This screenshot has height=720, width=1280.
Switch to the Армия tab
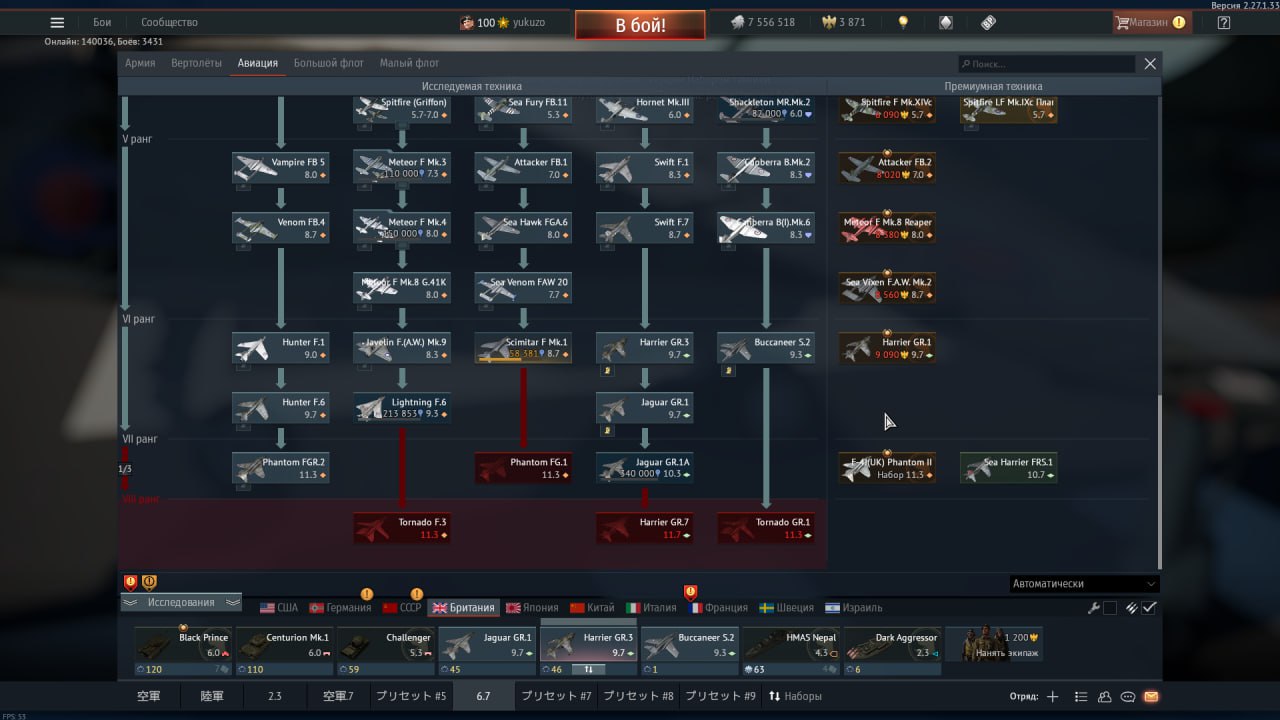click(140, 63)
